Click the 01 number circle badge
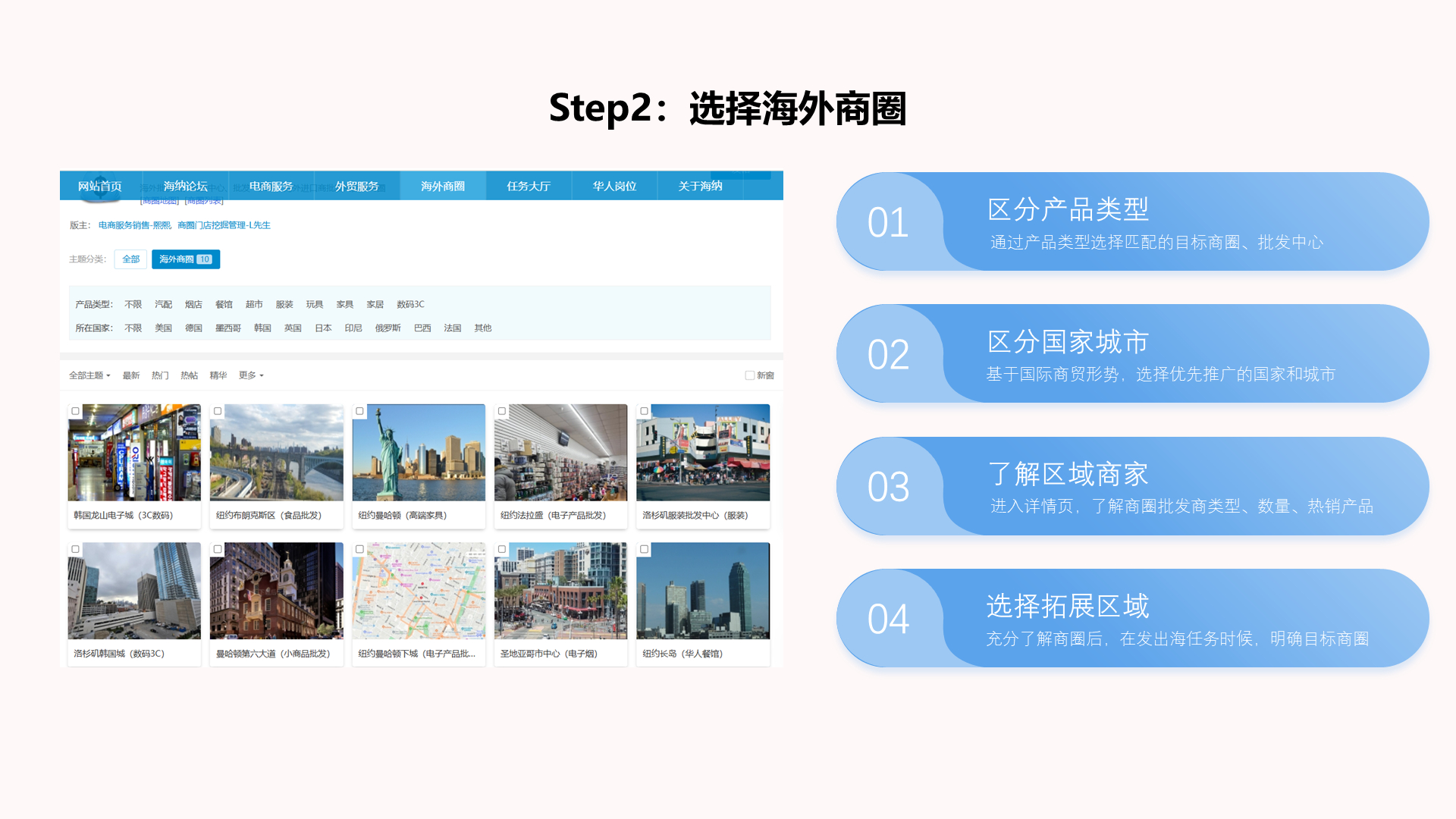 [x=888, y=222]
